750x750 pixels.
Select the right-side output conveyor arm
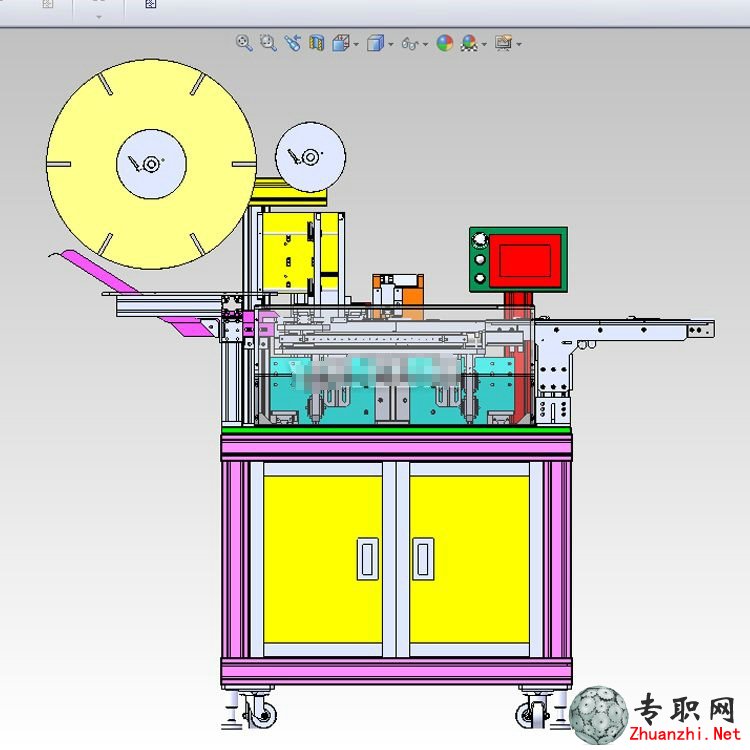(x=625, y=331)
